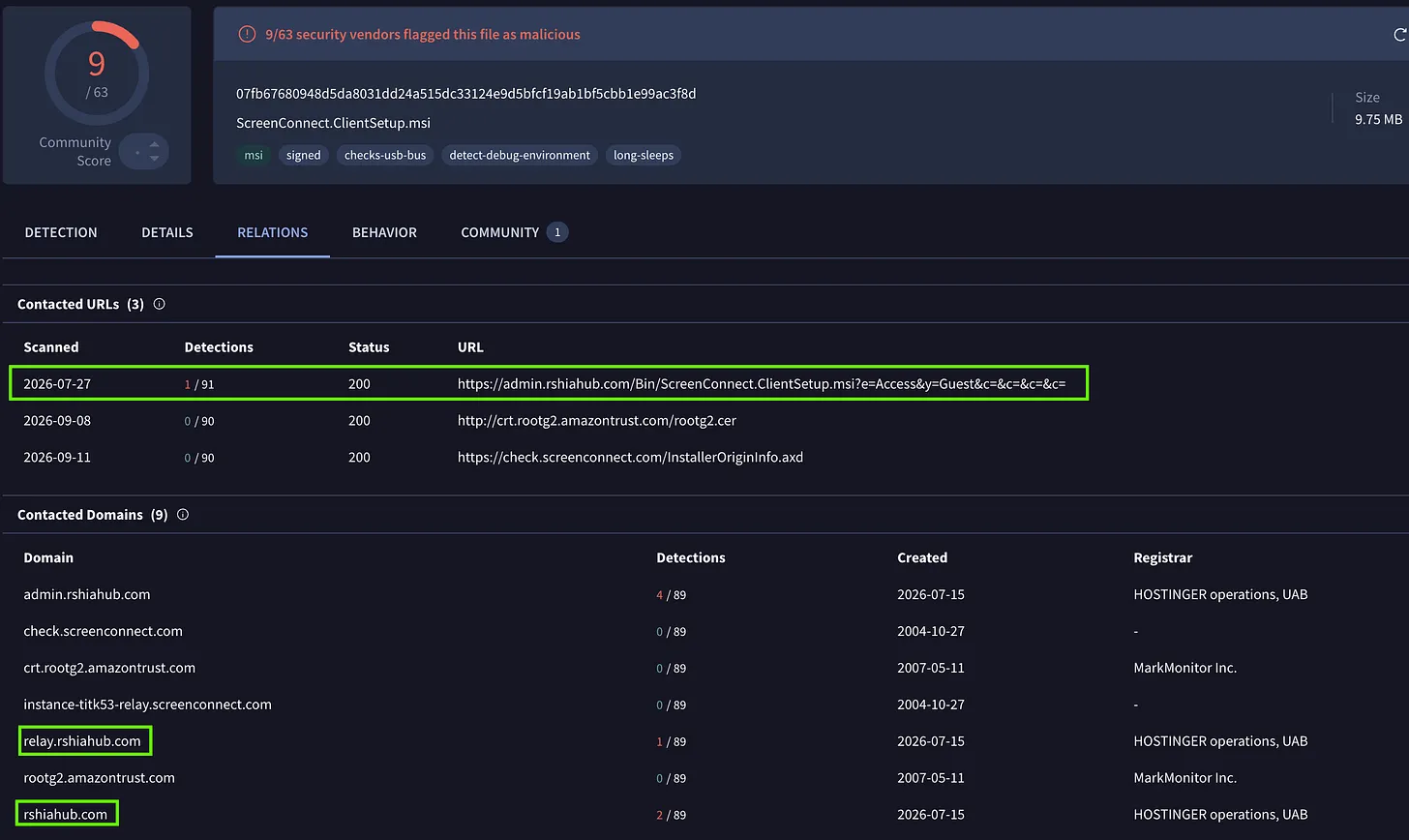Click the long-sleeps tag
This screenshot has width=1409, height=840.
tap(644, 155)
